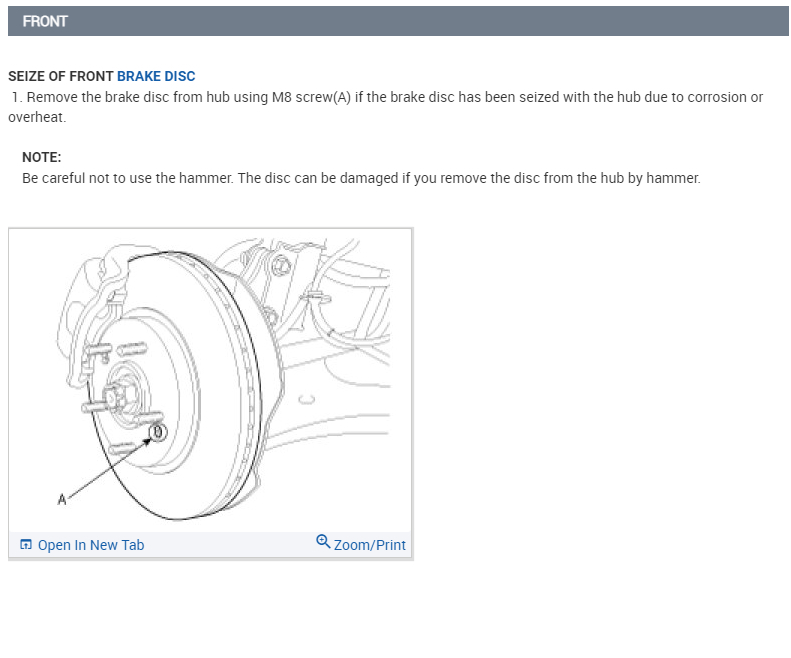Click the NOTE: heading text

tap(41, 157)
